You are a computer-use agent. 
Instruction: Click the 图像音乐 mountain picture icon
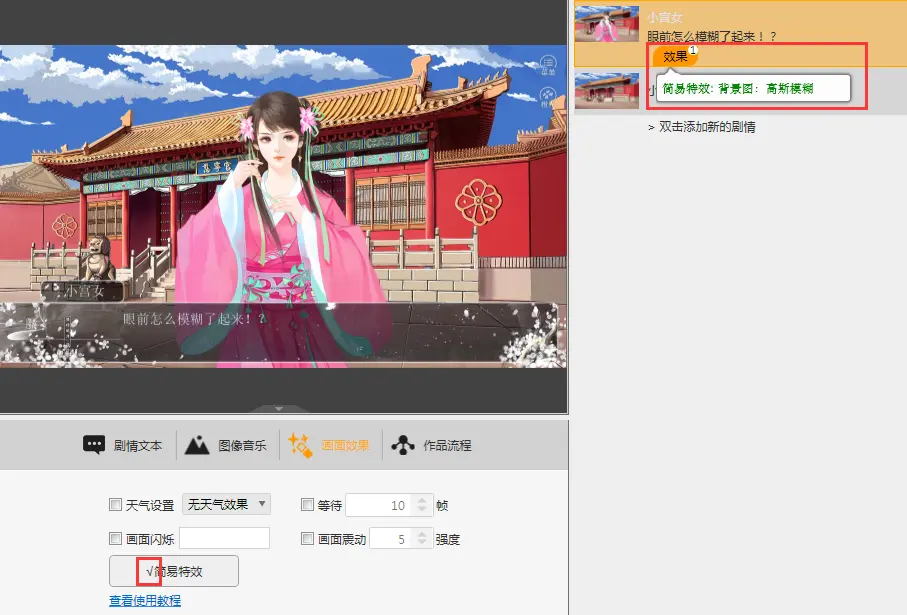[x=197, y=445]
